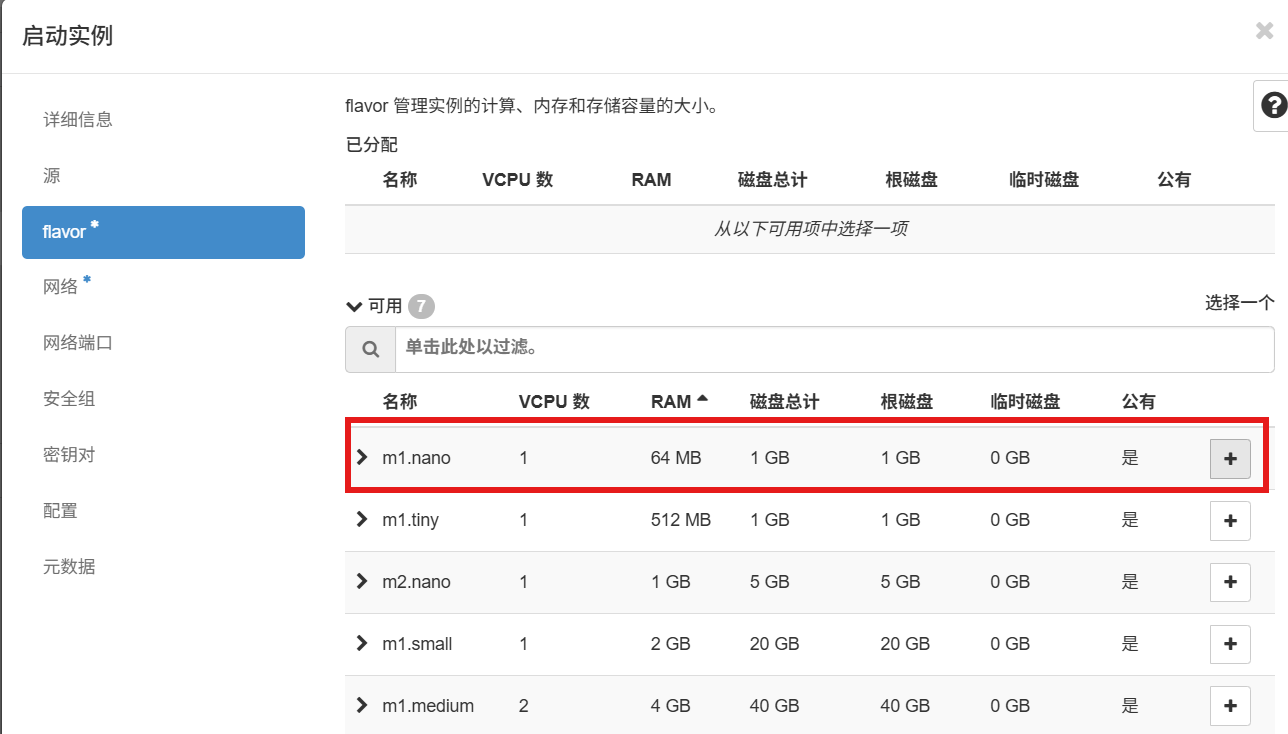Click the 512 MB RAM value
This screenshot has width=1288, height=734.
click(x=681, y=520)
